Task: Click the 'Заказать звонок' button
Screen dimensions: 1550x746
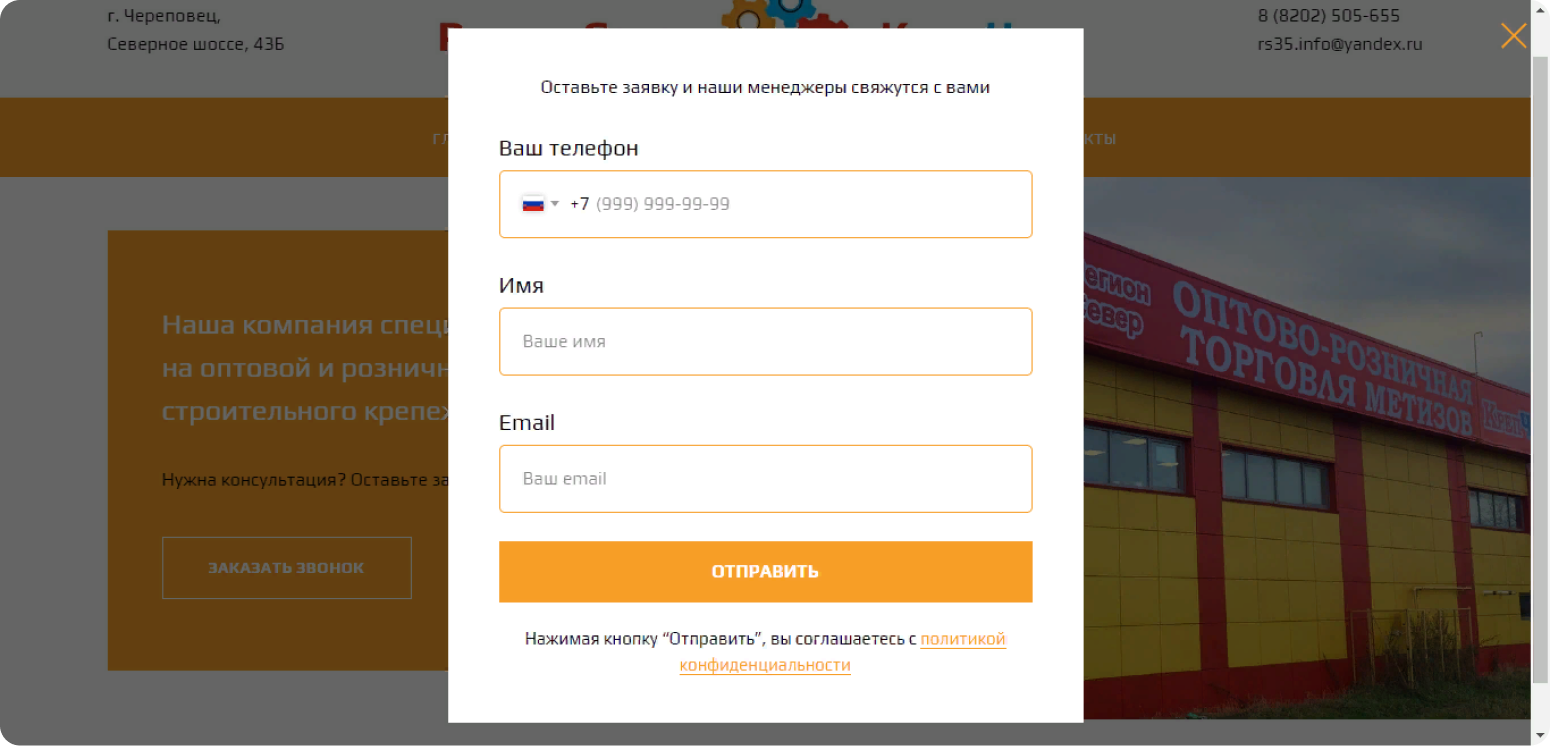Action: coord(286,568)
